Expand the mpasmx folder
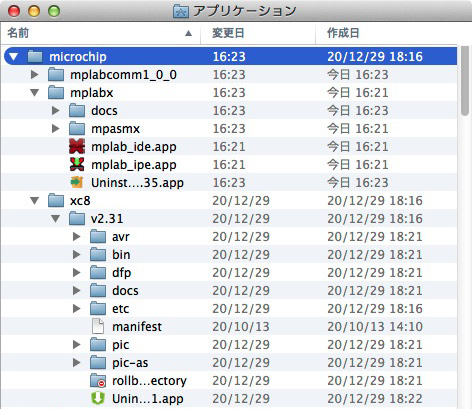The width and height of the screenshot is (472, 409). (56, 128)
